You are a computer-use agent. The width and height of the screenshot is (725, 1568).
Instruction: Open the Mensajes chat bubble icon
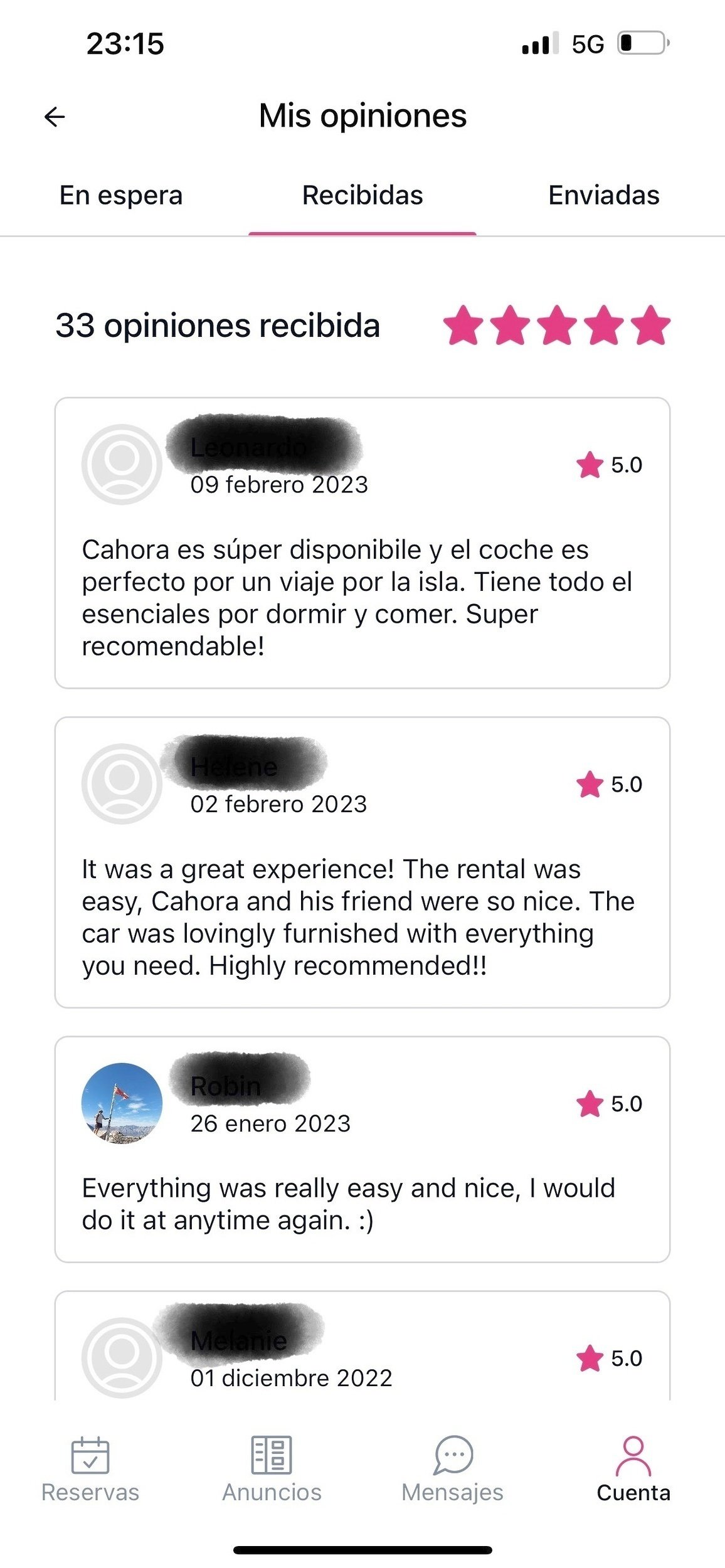coord(453,1454)
